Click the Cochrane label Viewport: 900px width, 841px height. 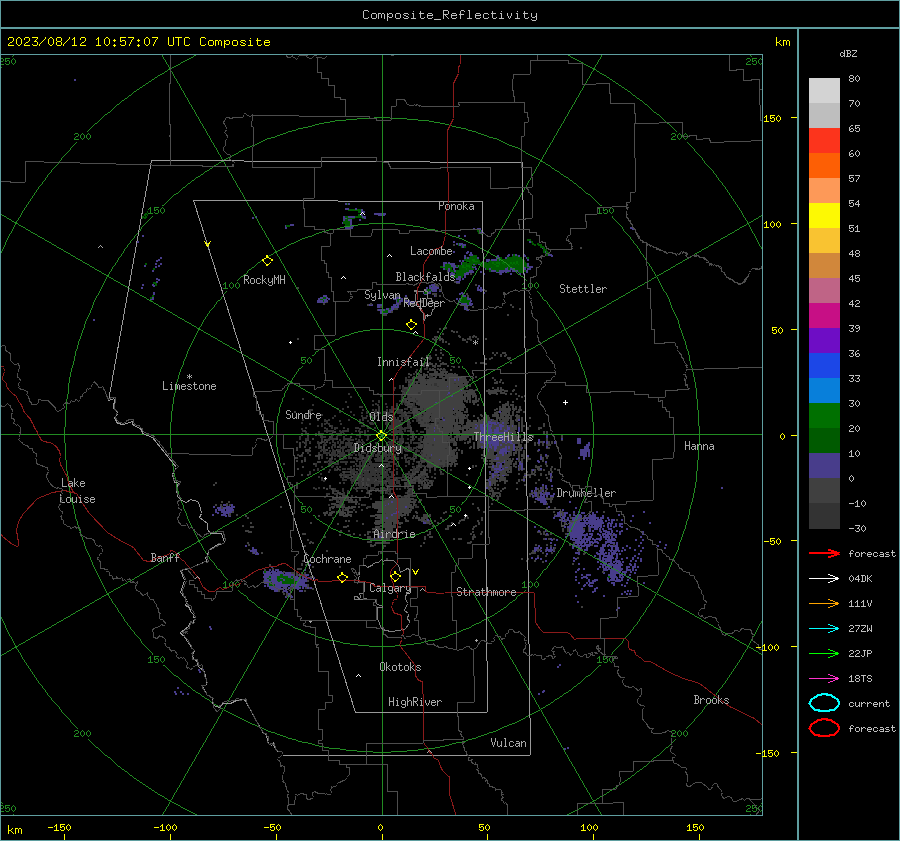coord(327,559)
